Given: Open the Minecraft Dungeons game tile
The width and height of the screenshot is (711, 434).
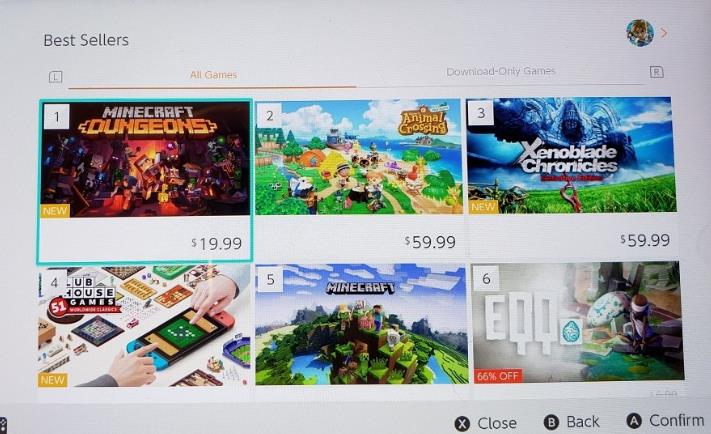Looking at the screenshot, I should tap(145, 181).
